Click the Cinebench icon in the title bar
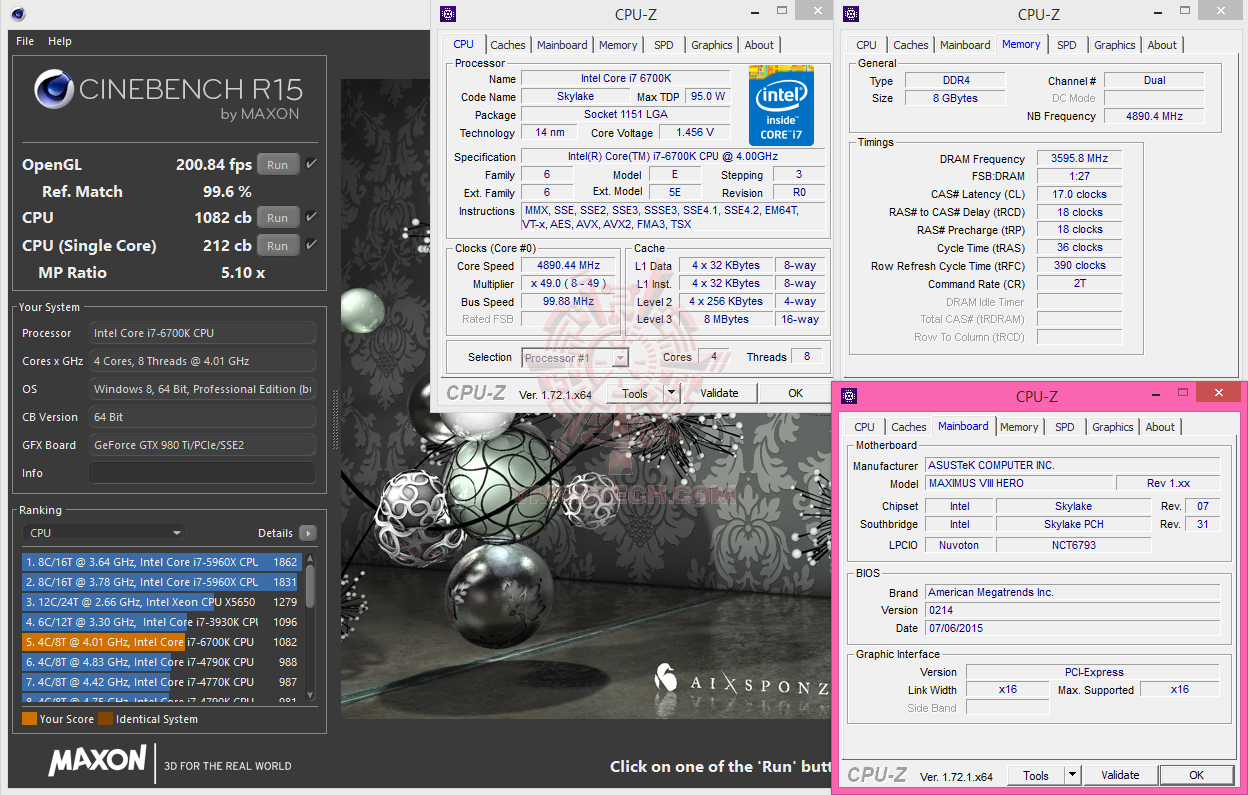The image size is (1248, 795). (x=19, y=14)
